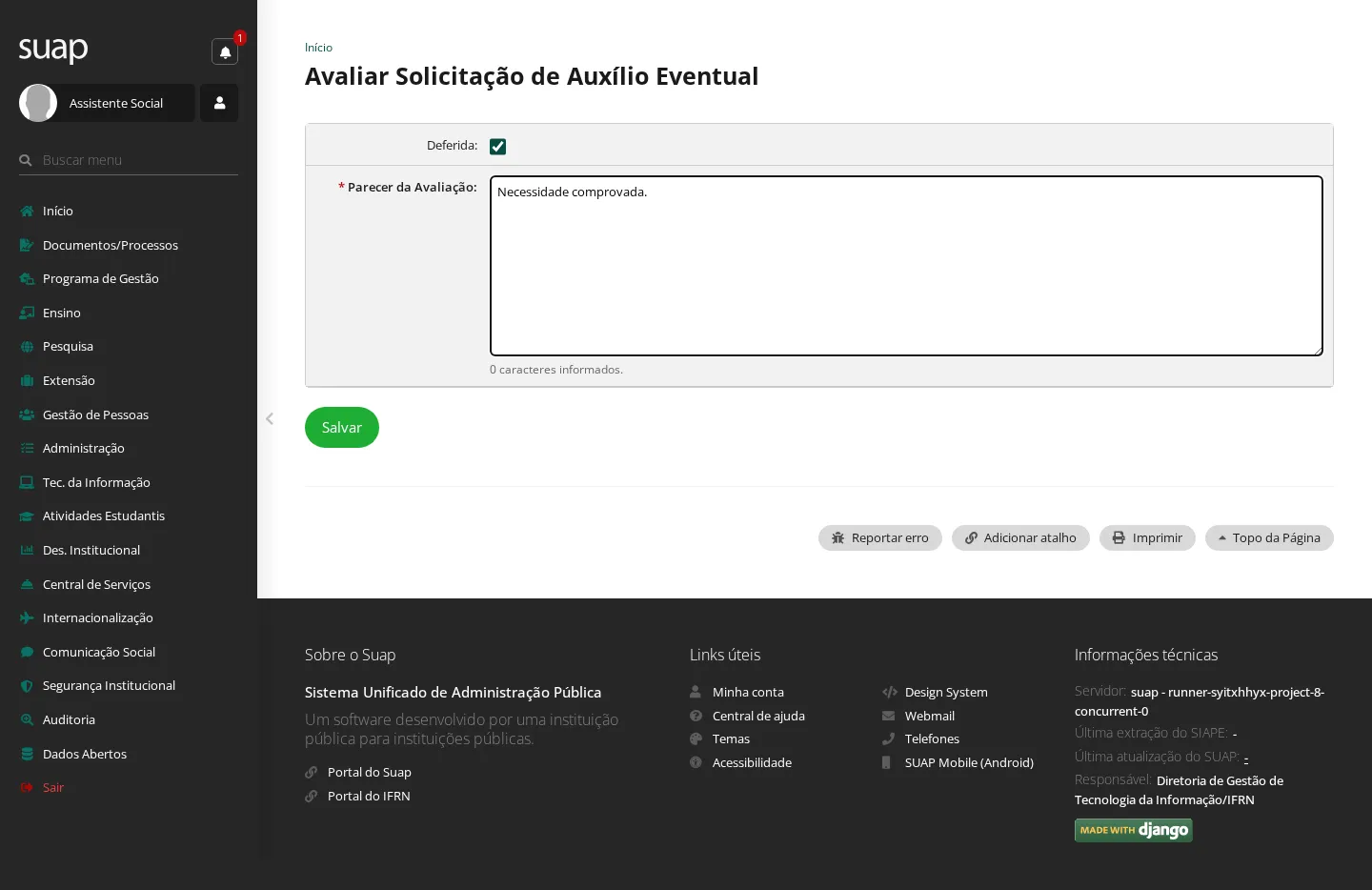Open Minha conta footer link
Viewport: 1372px width, 890px height.
point(748,692)
